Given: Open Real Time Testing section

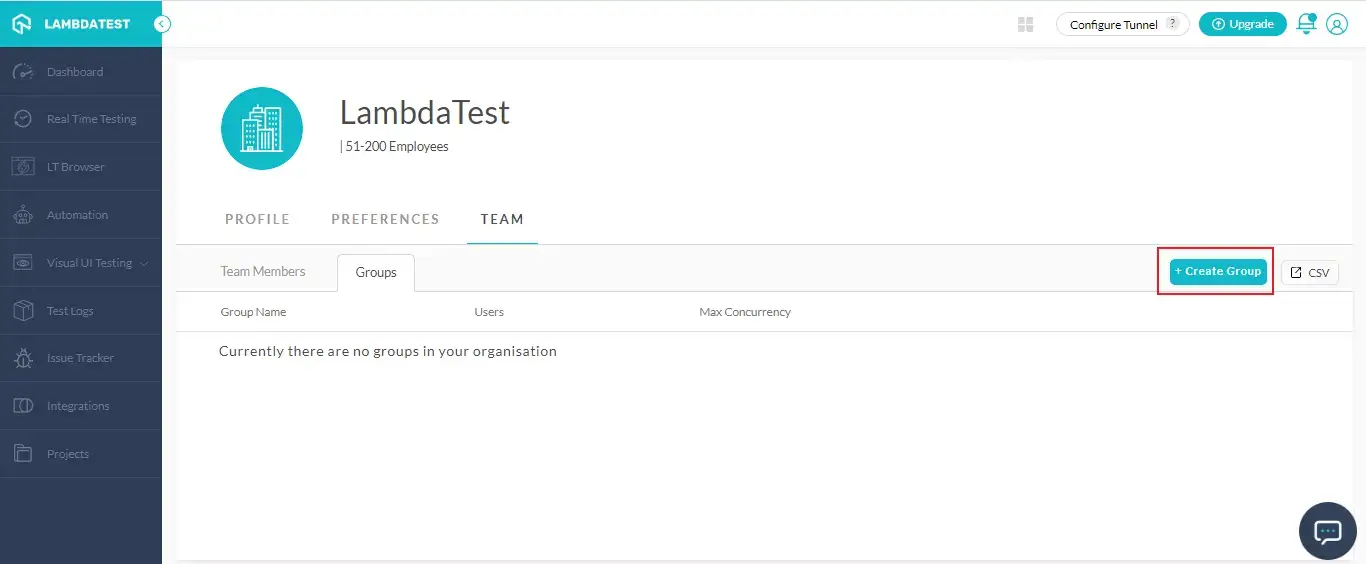Looking at the screenshot, I should click(90, 119).
